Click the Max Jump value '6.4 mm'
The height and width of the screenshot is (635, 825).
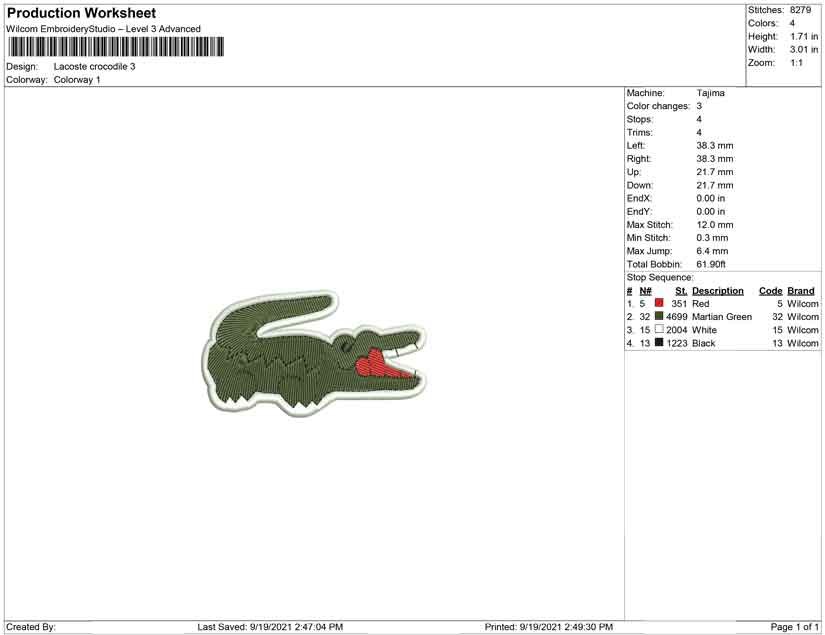click(712, 251)
